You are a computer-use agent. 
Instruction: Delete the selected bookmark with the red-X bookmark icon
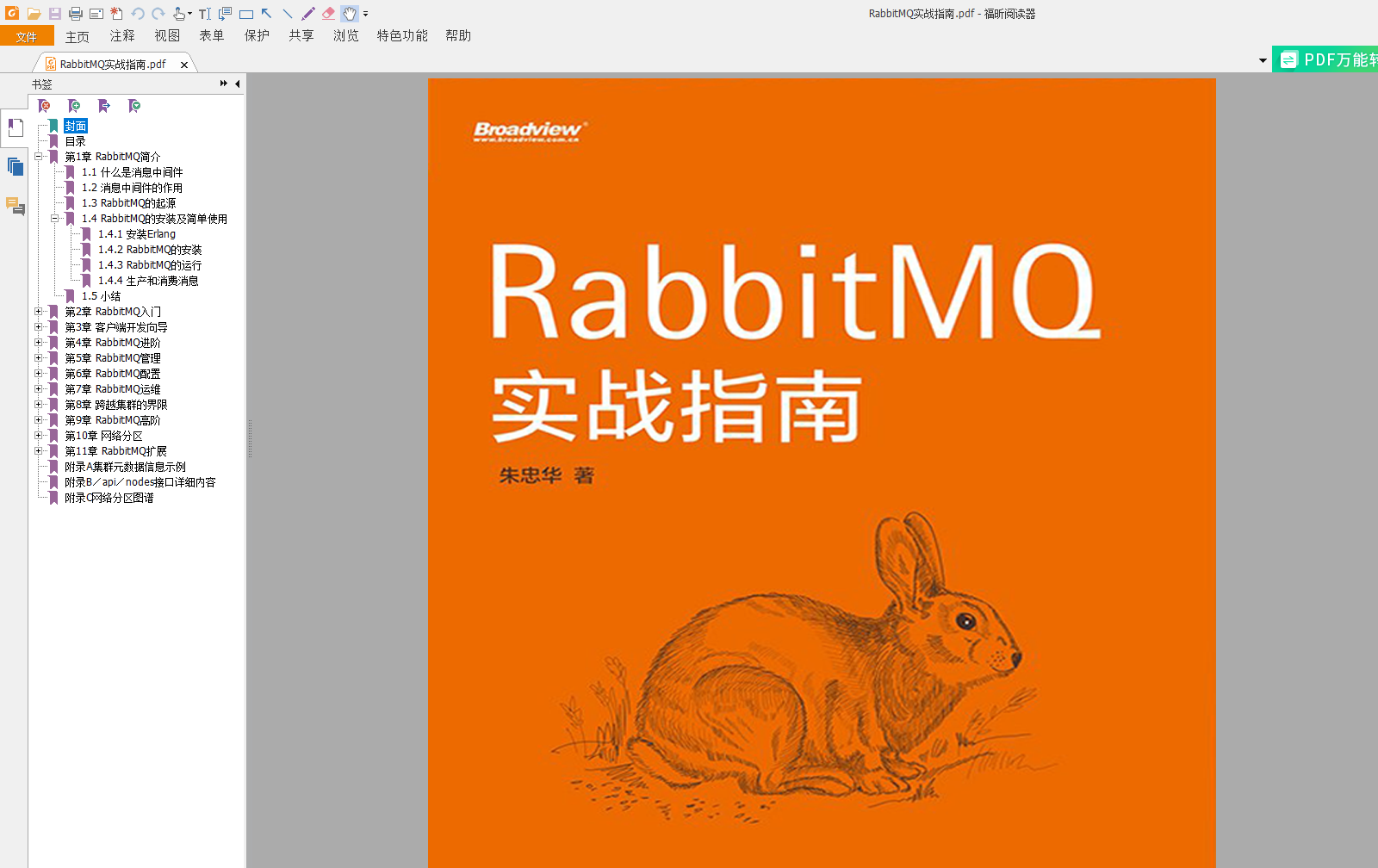pos(45,106)
